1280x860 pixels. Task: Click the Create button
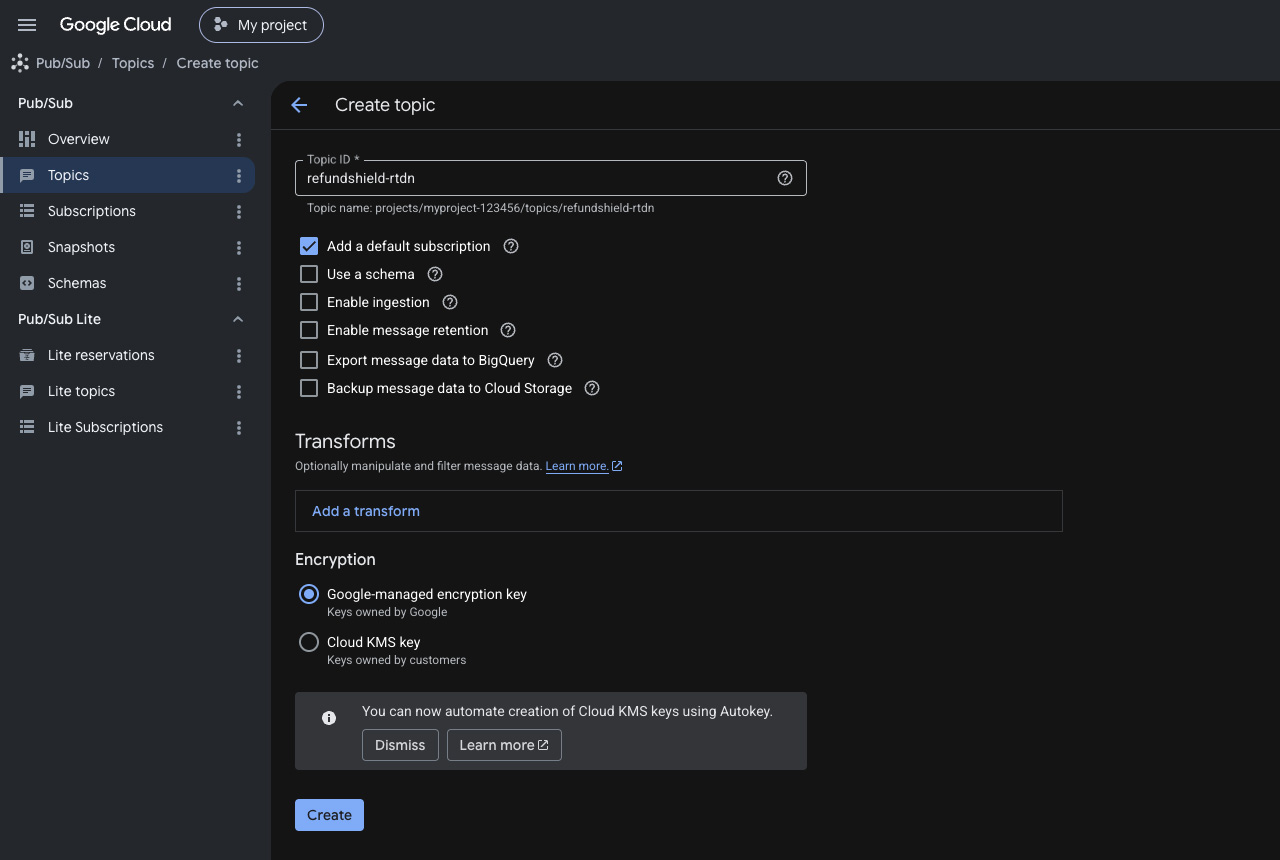pyautogui.click(x=329, y=815)
